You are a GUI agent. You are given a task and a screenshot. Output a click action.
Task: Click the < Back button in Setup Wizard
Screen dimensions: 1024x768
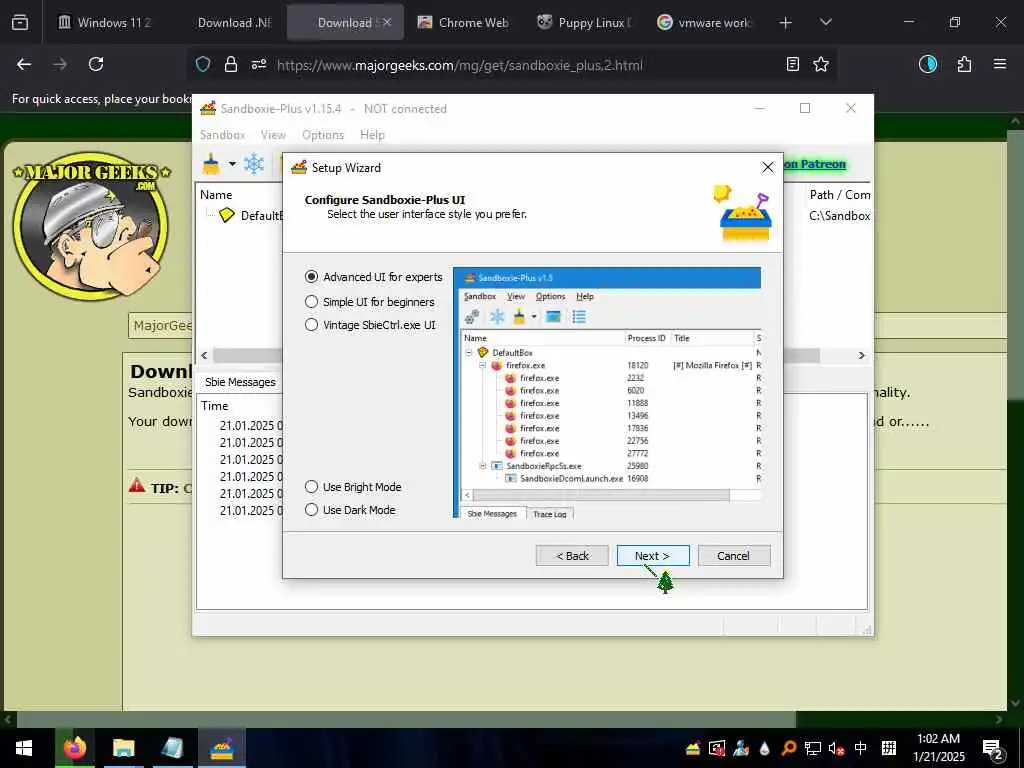coord(572,556)
